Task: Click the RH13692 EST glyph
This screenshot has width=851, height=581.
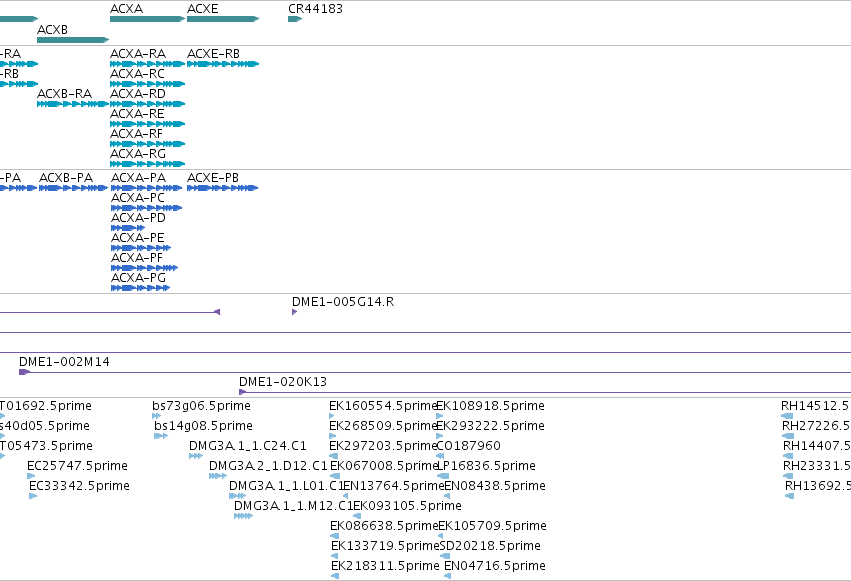Action: [790, 496]
